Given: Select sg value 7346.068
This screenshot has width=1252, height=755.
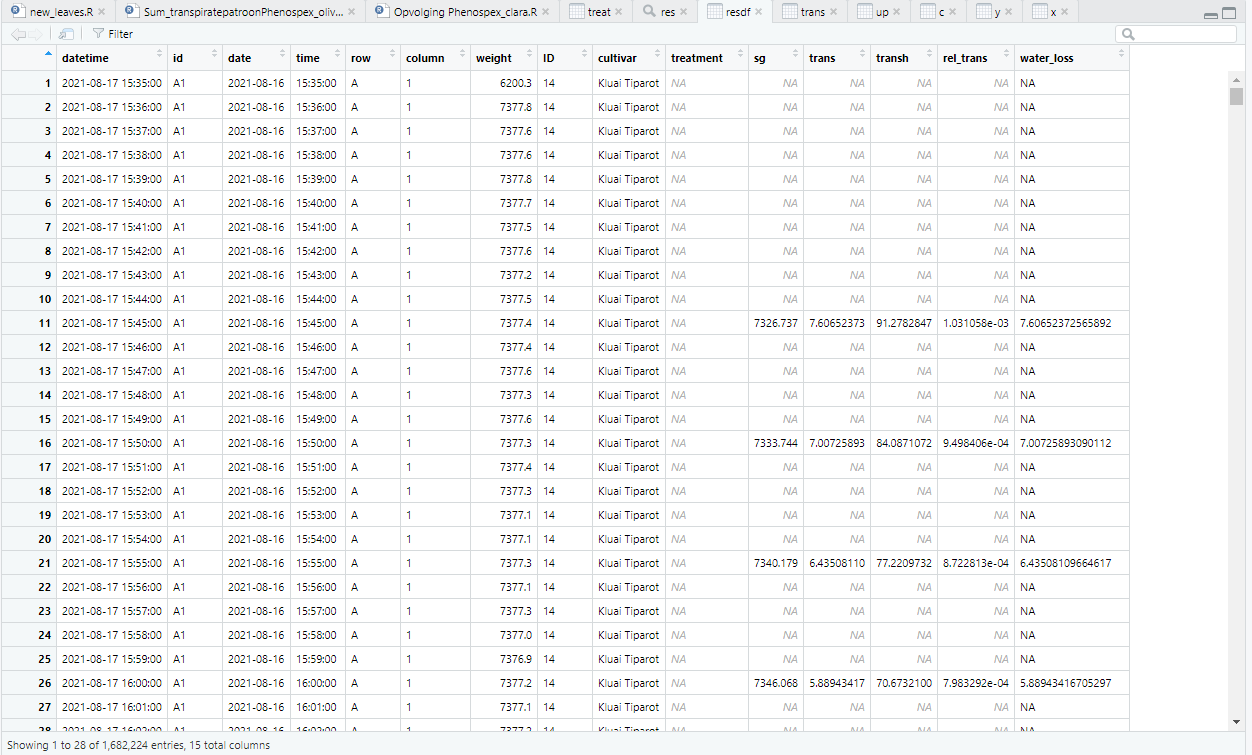Looking at the screenshot, I should pos(776,683).
